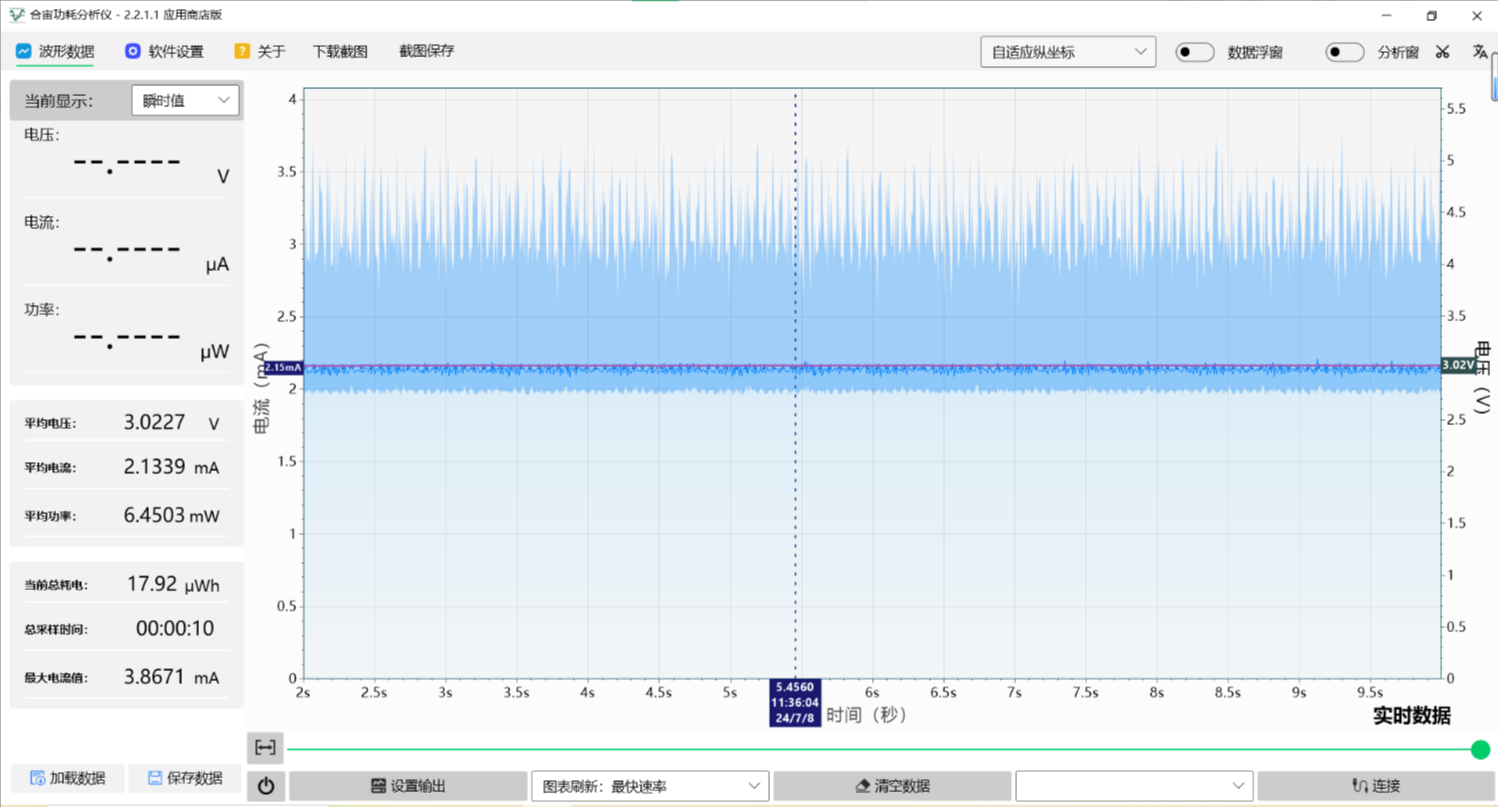Click the app logo in title bar

[16, 15]
